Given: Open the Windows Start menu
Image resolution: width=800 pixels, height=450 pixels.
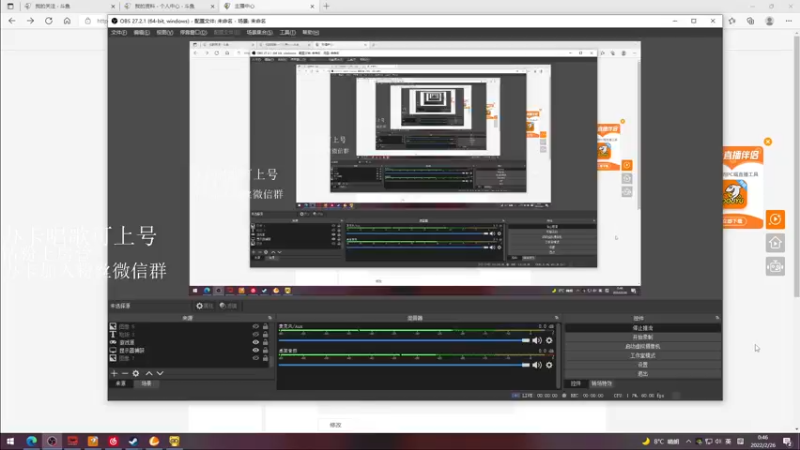Looking at the screenshot, I should (x=10, y=441).
